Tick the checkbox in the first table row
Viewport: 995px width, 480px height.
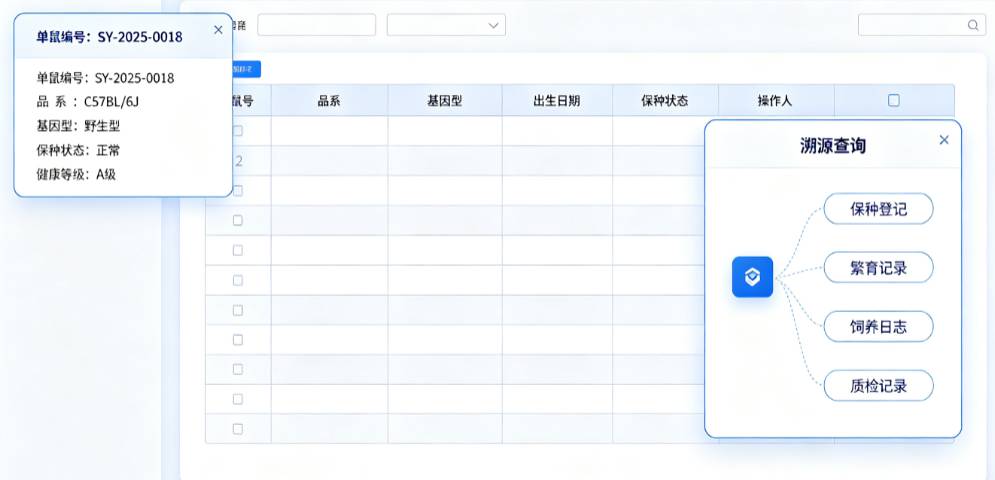pyautogui.click(x=238, y=131)
